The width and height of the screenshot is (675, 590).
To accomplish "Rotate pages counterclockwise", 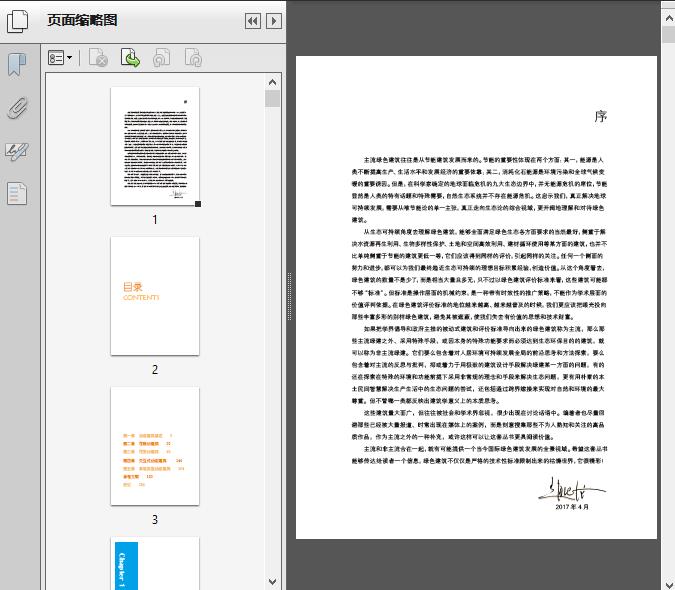I will pyautogui.click(x=161, y=58).
